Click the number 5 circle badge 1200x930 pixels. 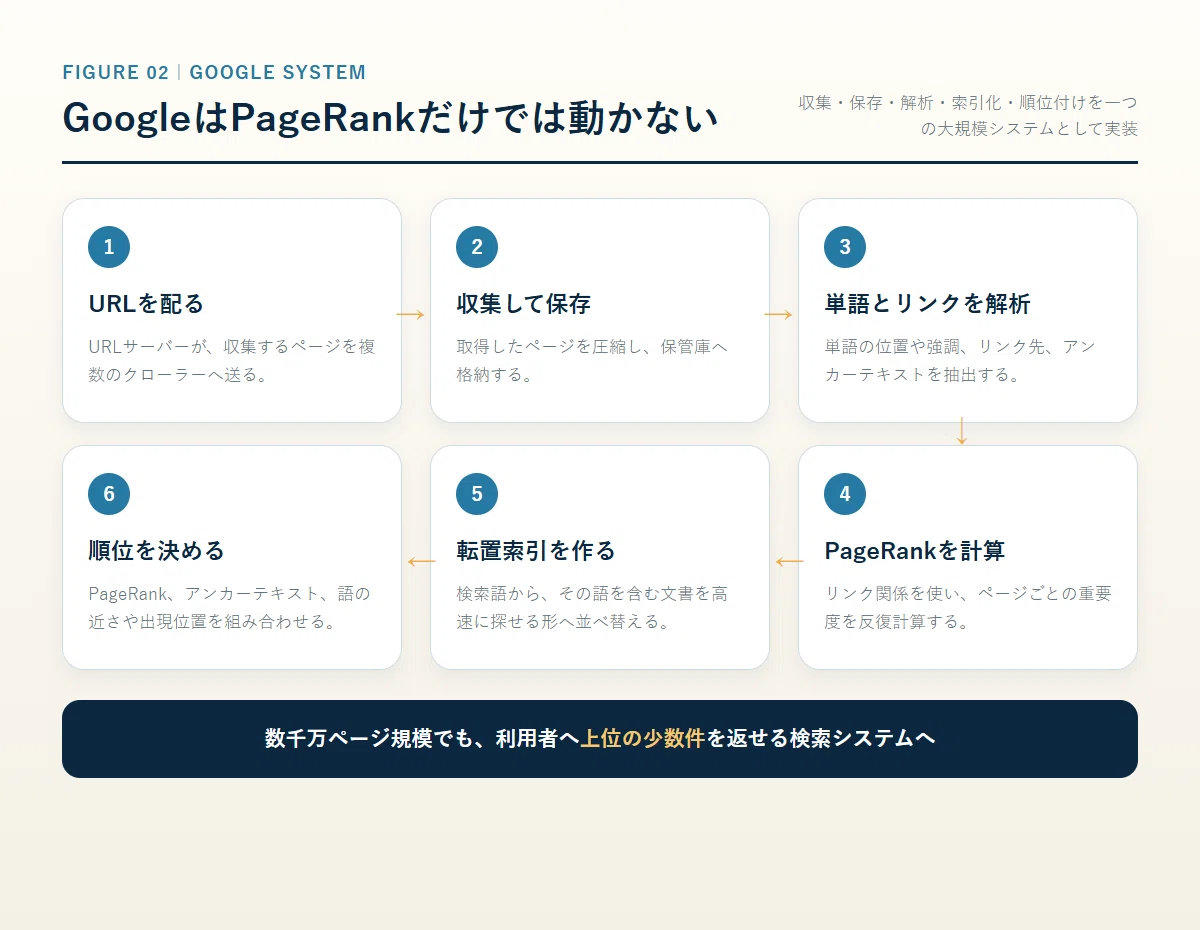tap(477, 494)
